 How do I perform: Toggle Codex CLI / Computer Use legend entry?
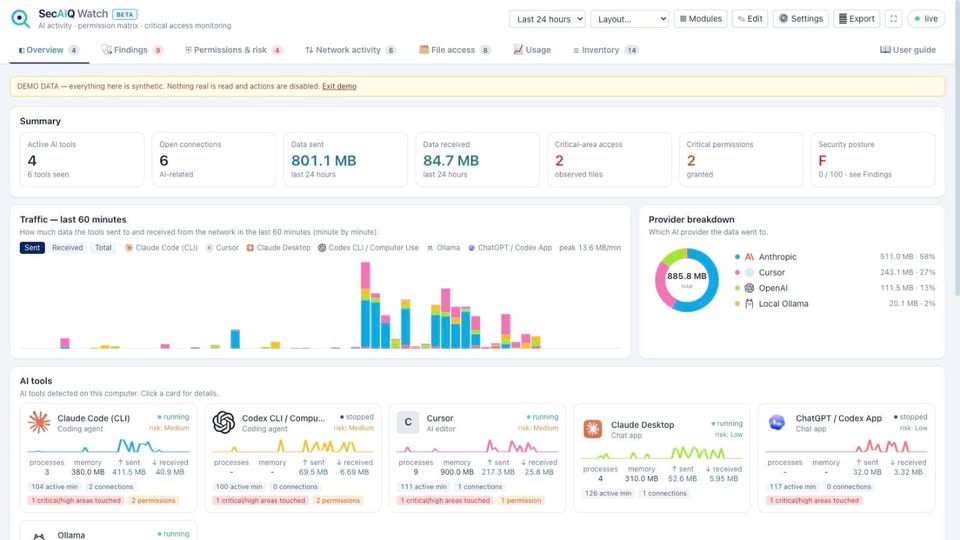point(369,248)
